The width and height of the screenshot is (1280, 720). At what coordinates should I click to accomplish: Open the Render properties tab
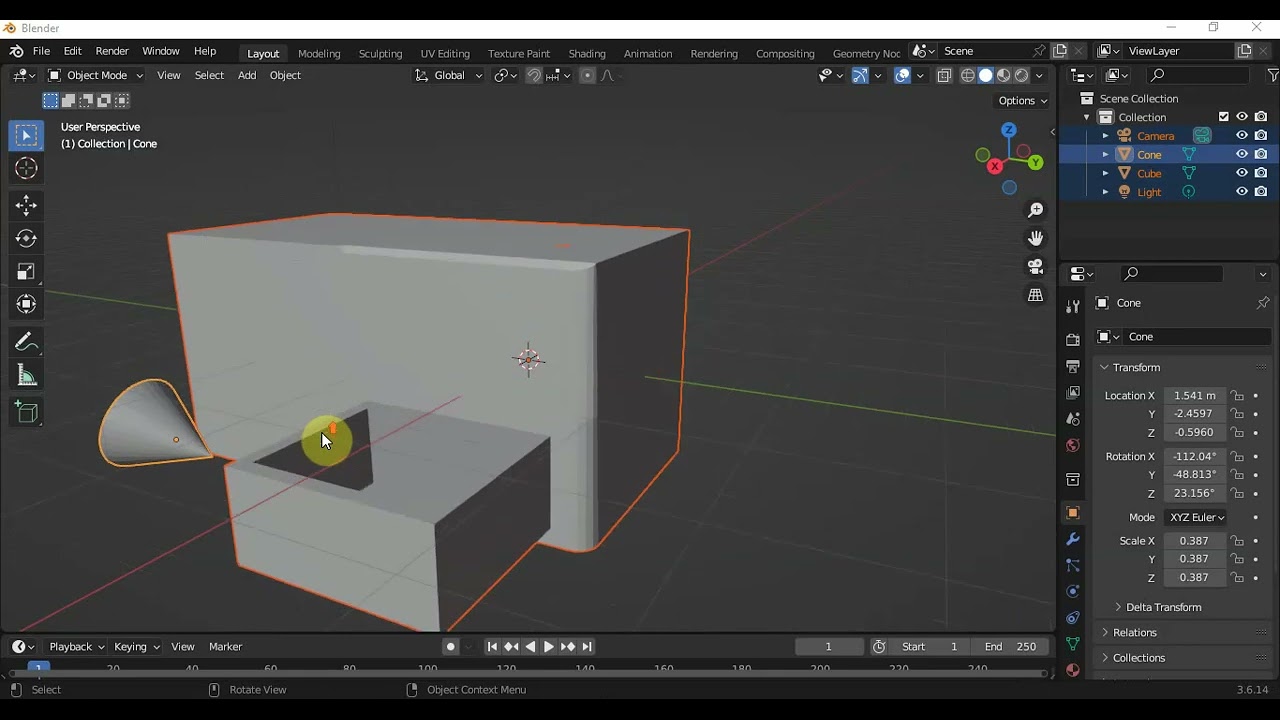(x=1073, y=340)
